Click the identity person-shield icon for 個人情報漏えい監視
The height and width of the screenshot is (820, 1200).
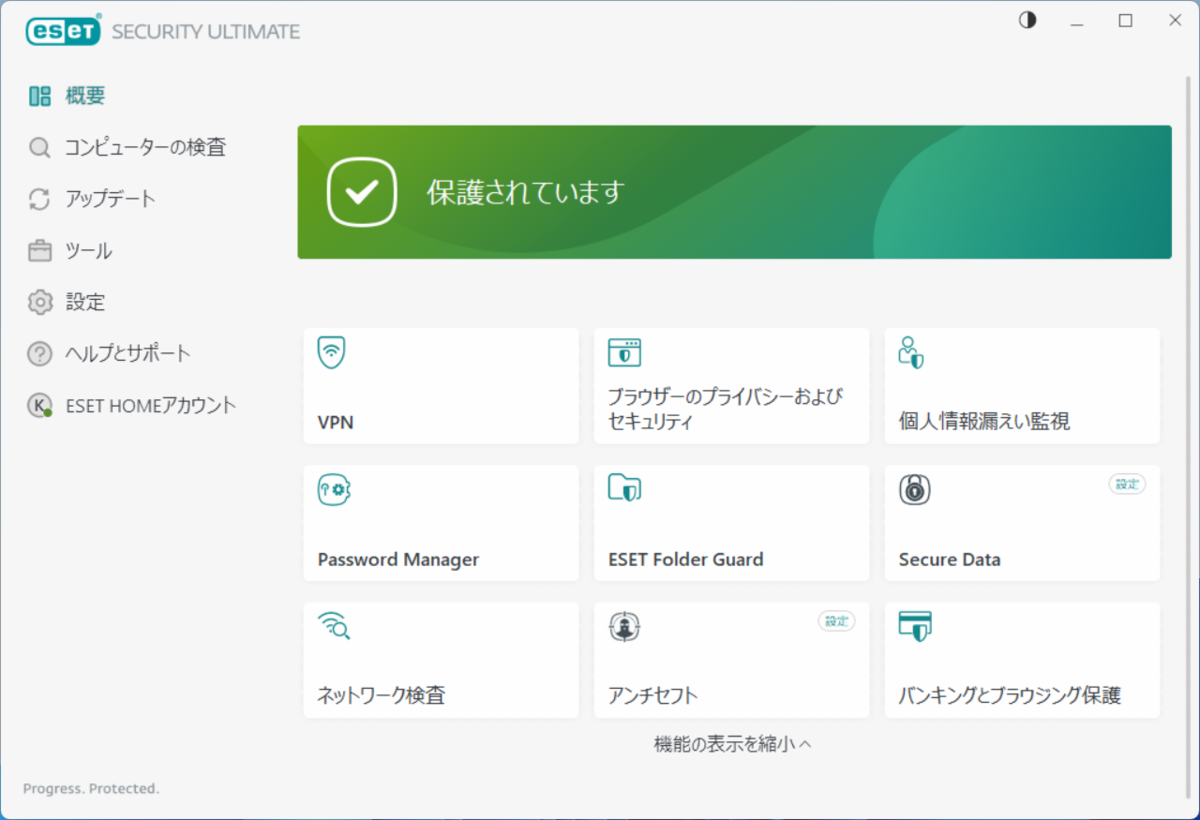pyautogui.click(x=911, y=352)
